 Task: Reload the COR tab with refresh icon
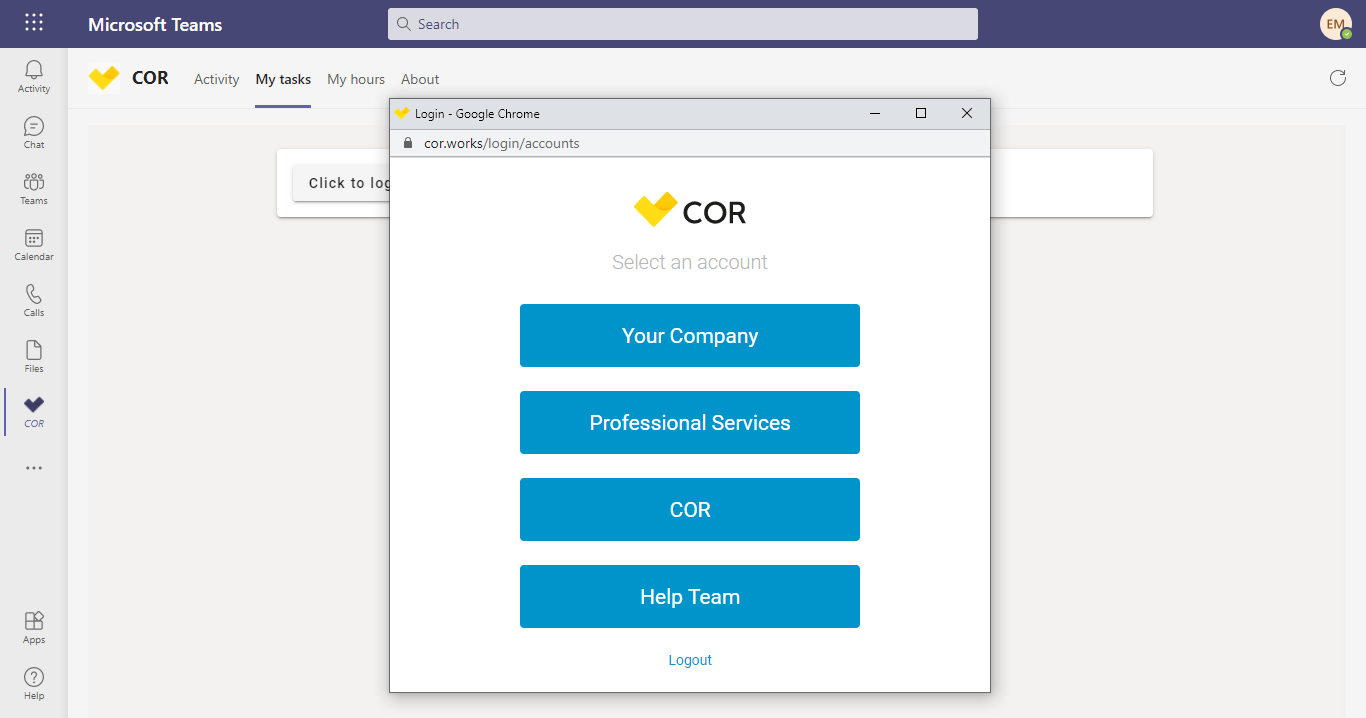point(1338,78)
